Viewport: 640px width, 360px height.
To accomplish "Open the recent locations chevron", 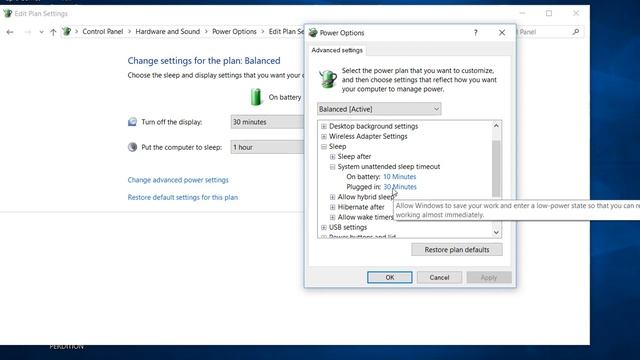I will 41,32.
